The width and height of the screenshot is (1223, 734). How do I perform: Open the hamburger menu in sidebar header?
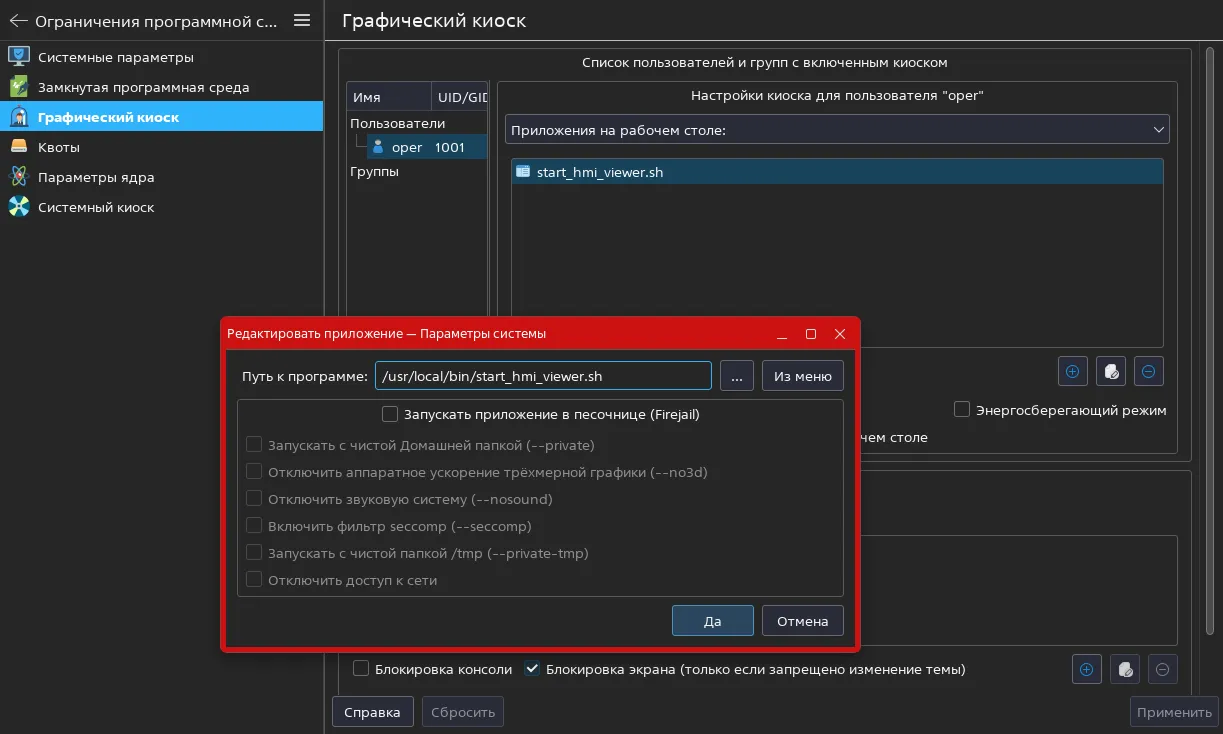[x=302, y=21]
